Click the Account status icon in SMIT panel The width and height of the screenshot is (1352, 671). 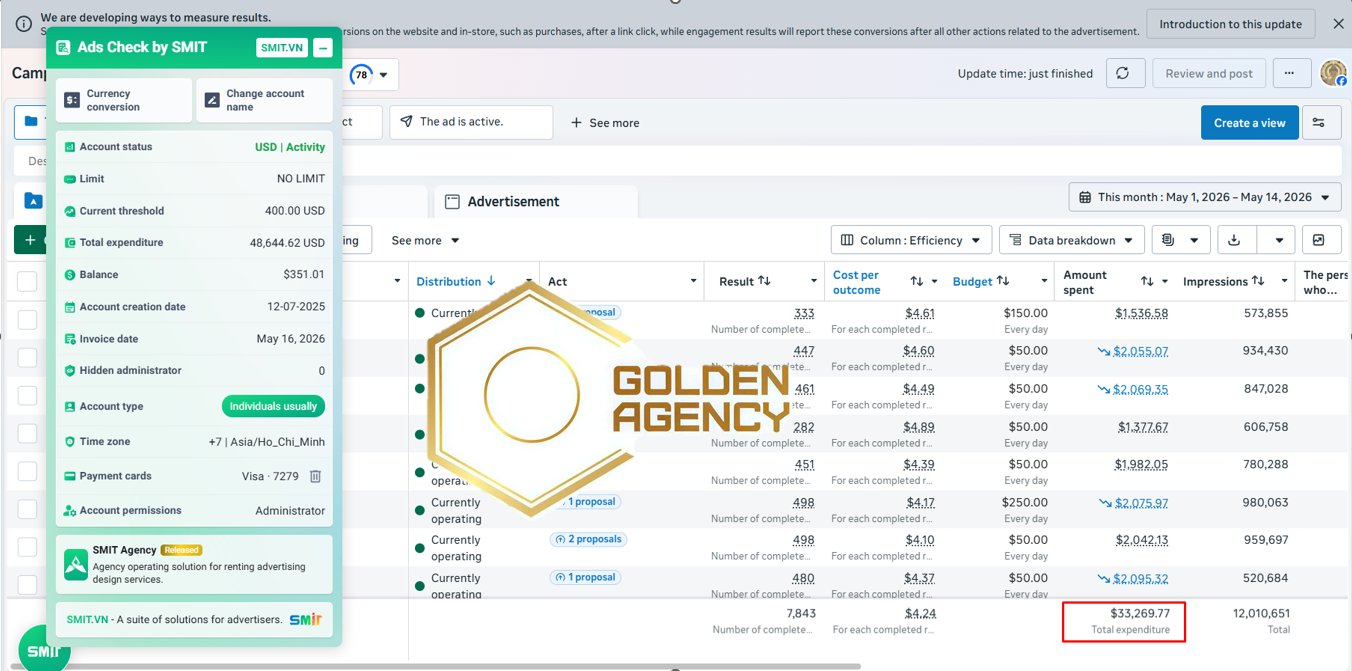[x=70, y=147]
